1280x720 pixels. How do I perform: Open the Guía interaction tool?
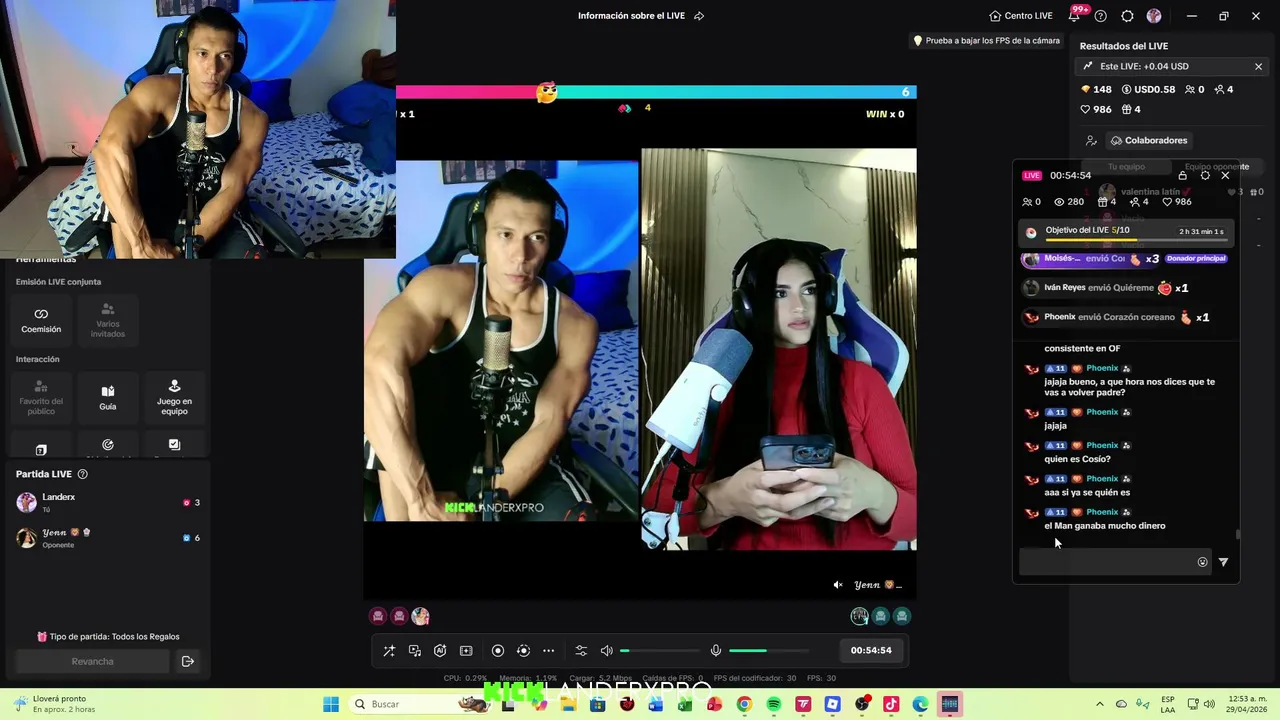(x=108, y=397)
